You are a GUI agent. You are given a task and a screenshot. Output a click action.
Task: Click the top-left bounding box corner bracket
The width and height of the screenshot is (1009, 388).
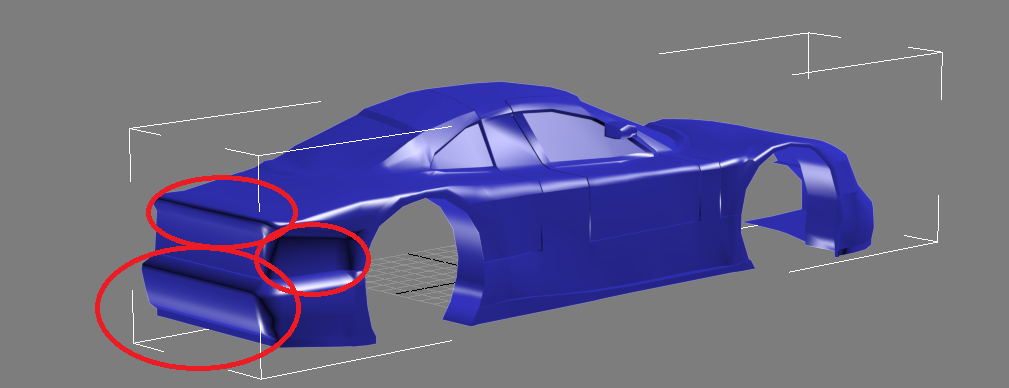pos(145,132)
